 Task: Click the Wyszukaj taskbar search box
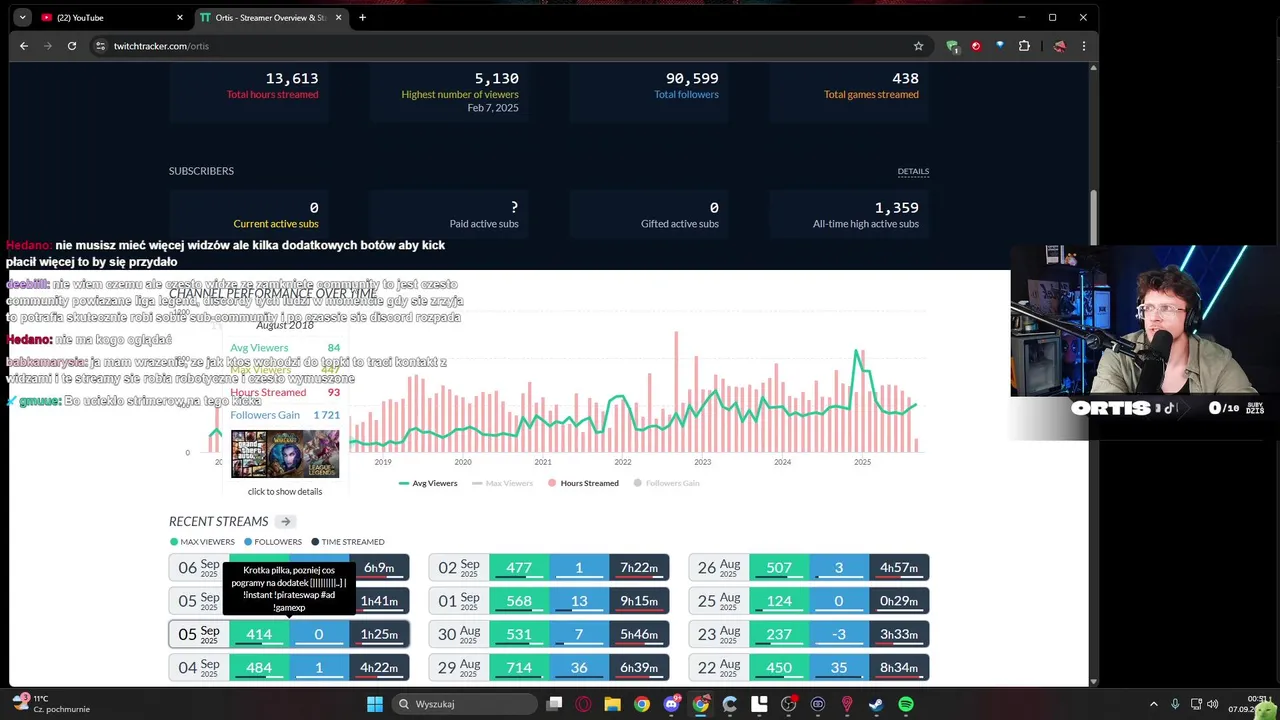pos(464,704)
